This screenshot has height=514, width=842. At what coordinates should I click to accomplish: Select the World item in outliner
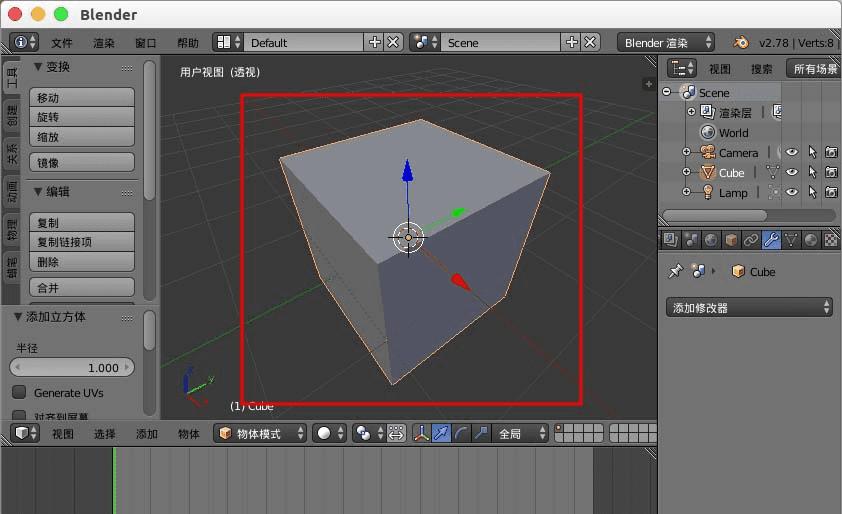(x=732, y=132)
